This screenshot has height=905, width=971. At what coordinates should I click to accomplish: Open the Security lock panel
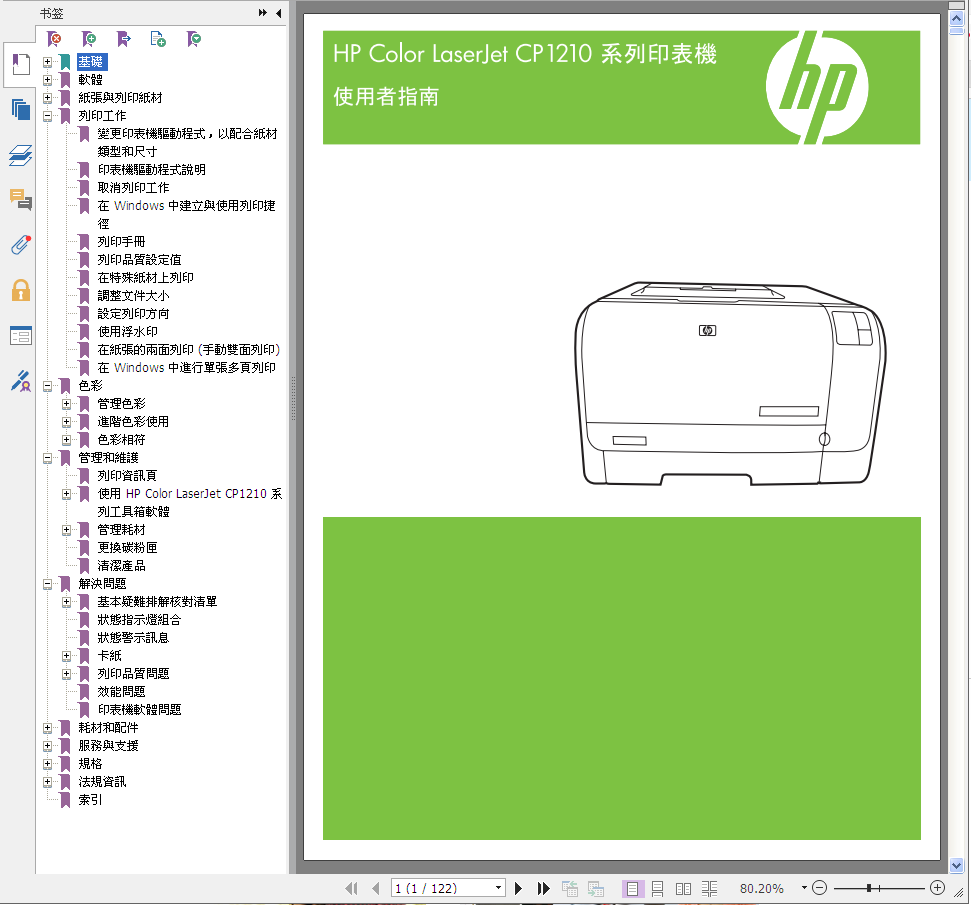pyautogui.click(x=20, y=291)
